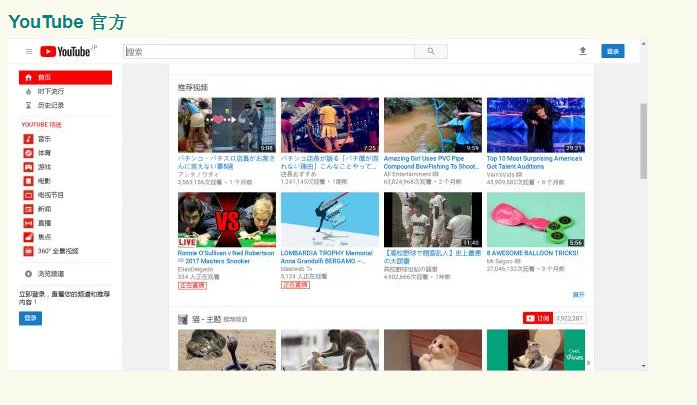Image resolution: width=697 pixels, height=405 pixels.
Task: Open the Sports channel icon
Action: click(28, 153)
